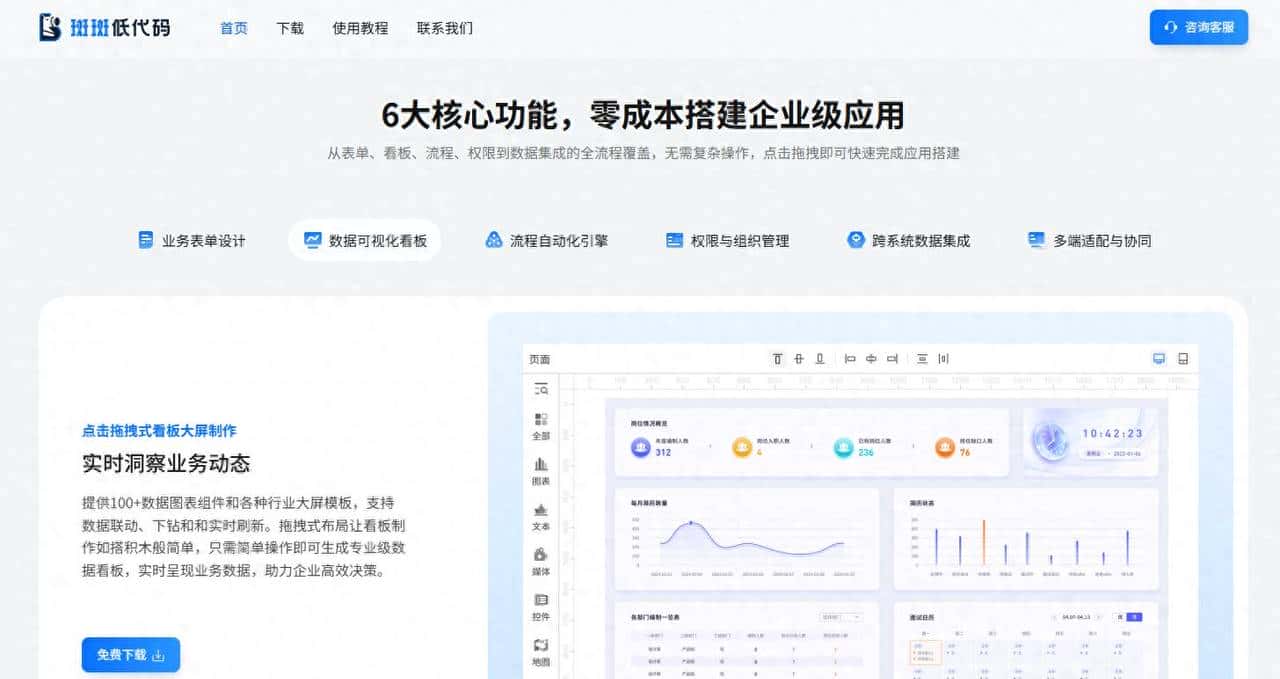Viewport: 1280px width, 679px height.
Task: Select the horizontal-center alignment toolbar icon
Action: click(x=870, y=359)
